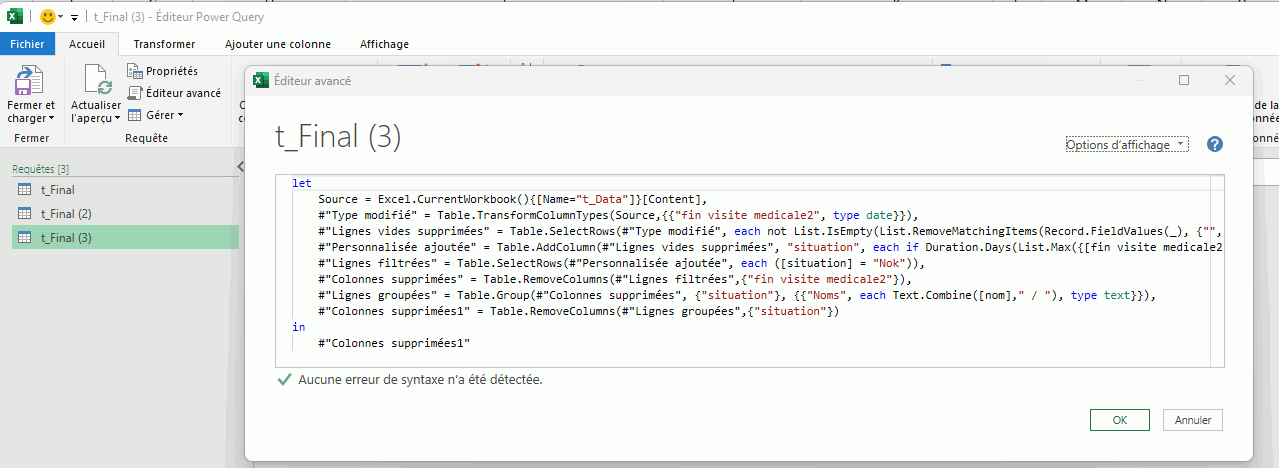Viewport: 1279px width, 468px height.
Task: Select the t_Final (2) query
Action: [65, 214]
